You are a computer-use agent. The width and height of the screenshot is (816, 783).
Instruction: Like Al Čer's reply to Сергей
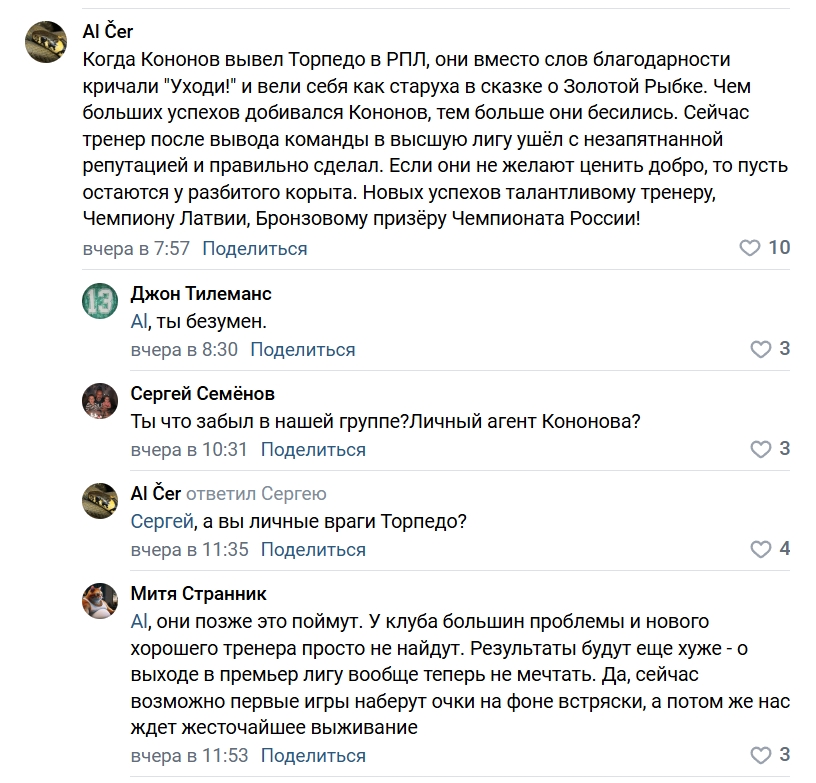(x=761, y=549)
